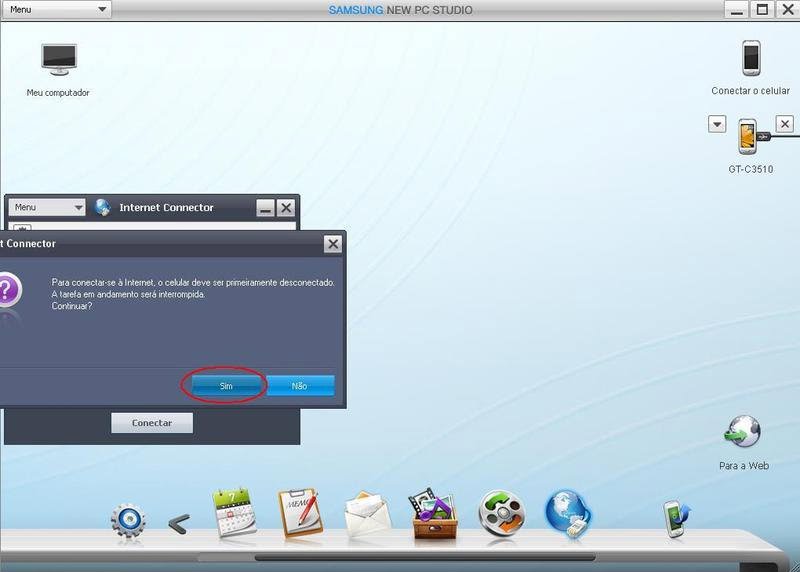Click the 'GT-C3510' device label
This screenshot has height=572, width=800.
pos(751,169)
